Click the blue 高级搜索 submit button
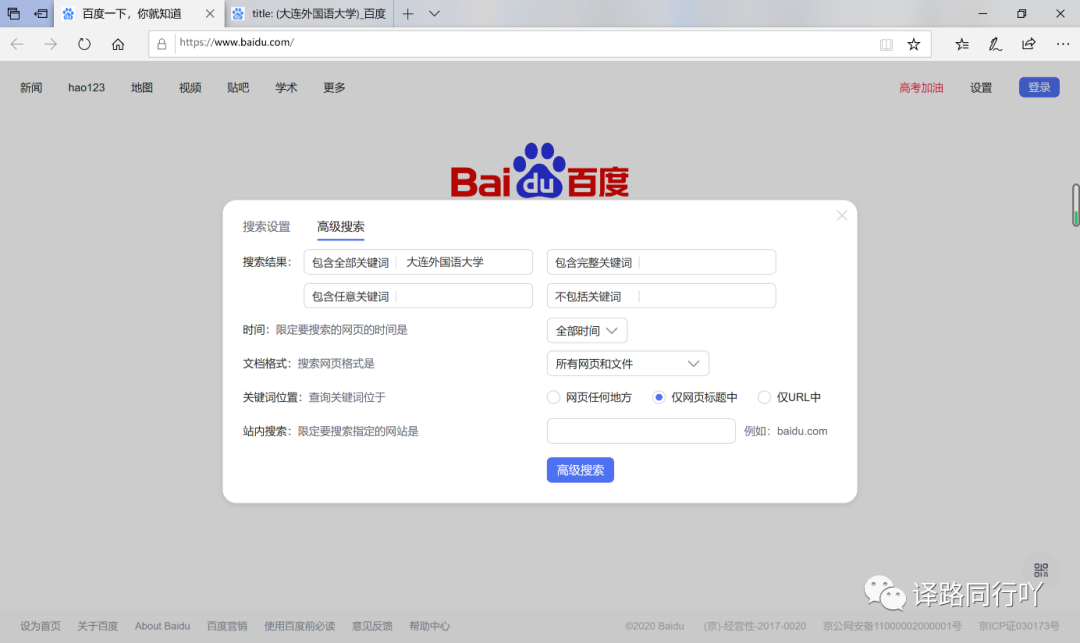 581,470
